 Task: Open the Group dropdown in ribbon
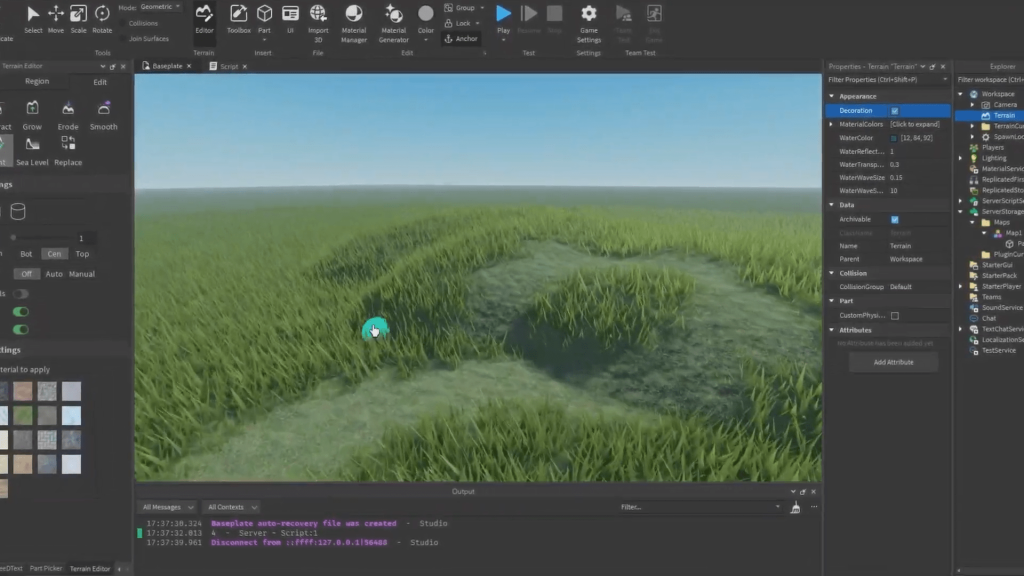tap(464, 8)
